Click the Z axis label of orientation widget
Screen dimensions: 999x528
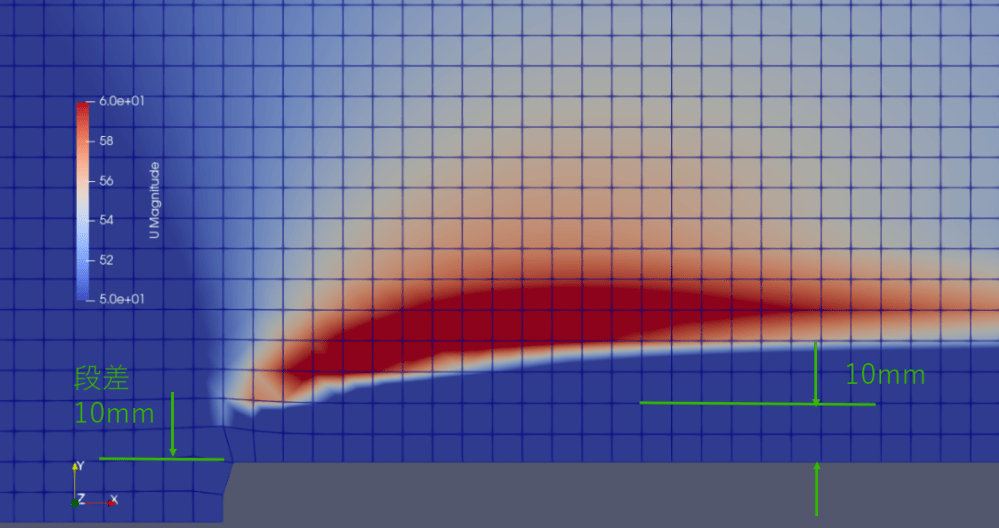pyautogui.click(x=82, y=498)
